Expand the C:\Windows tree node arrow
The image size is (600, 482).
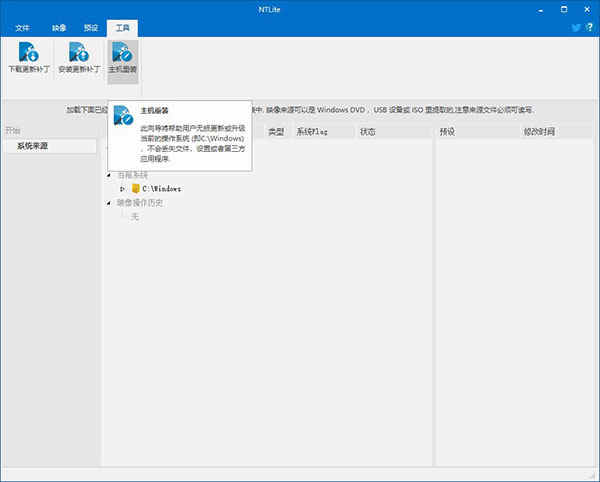tap(122, 189)
